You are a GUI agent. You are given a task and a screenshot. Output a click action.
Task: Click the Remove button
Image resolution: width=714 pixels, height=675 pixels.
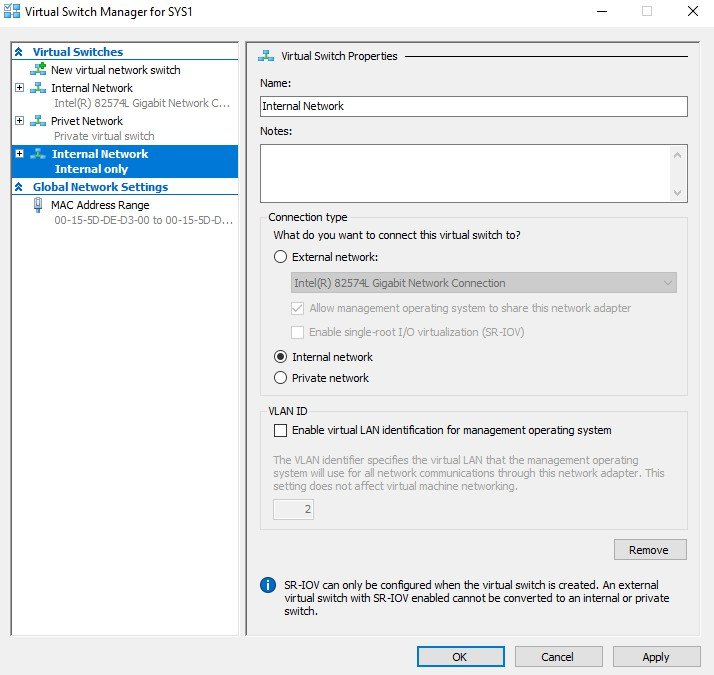(650, 550)
